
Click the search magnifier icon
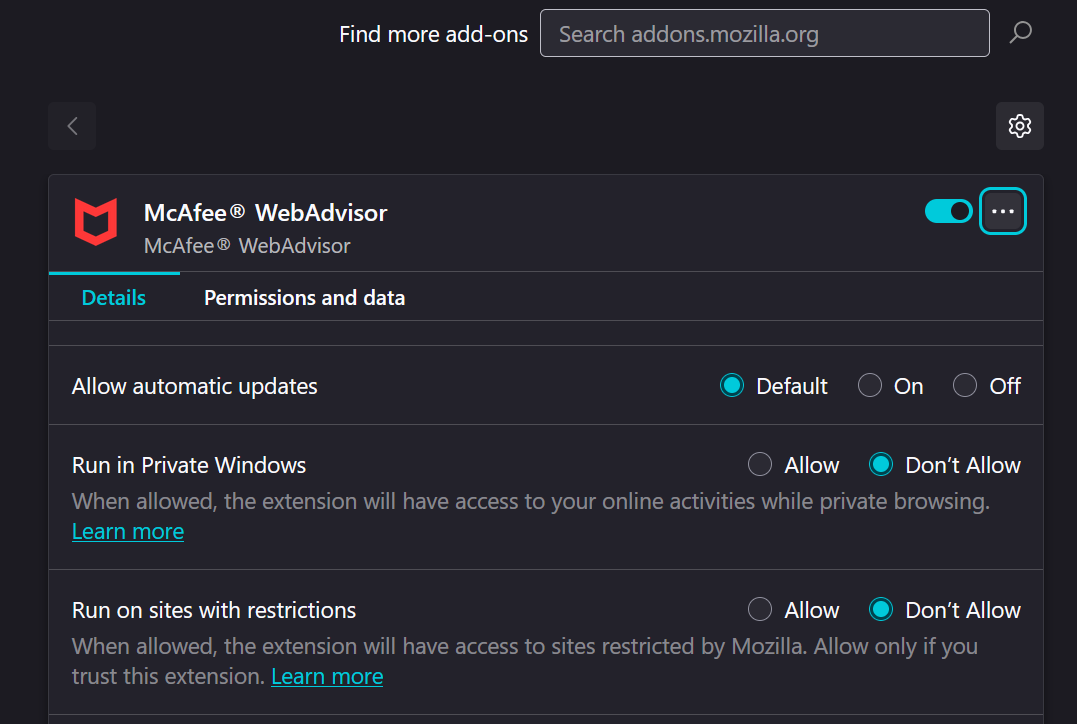1020,33
